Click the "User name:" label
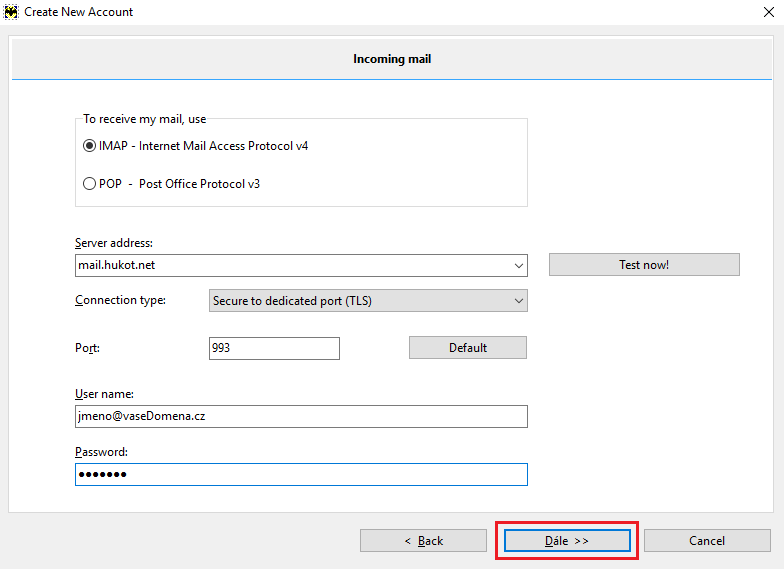This screenshot has width=784, height=569. (x=104, y=394)
